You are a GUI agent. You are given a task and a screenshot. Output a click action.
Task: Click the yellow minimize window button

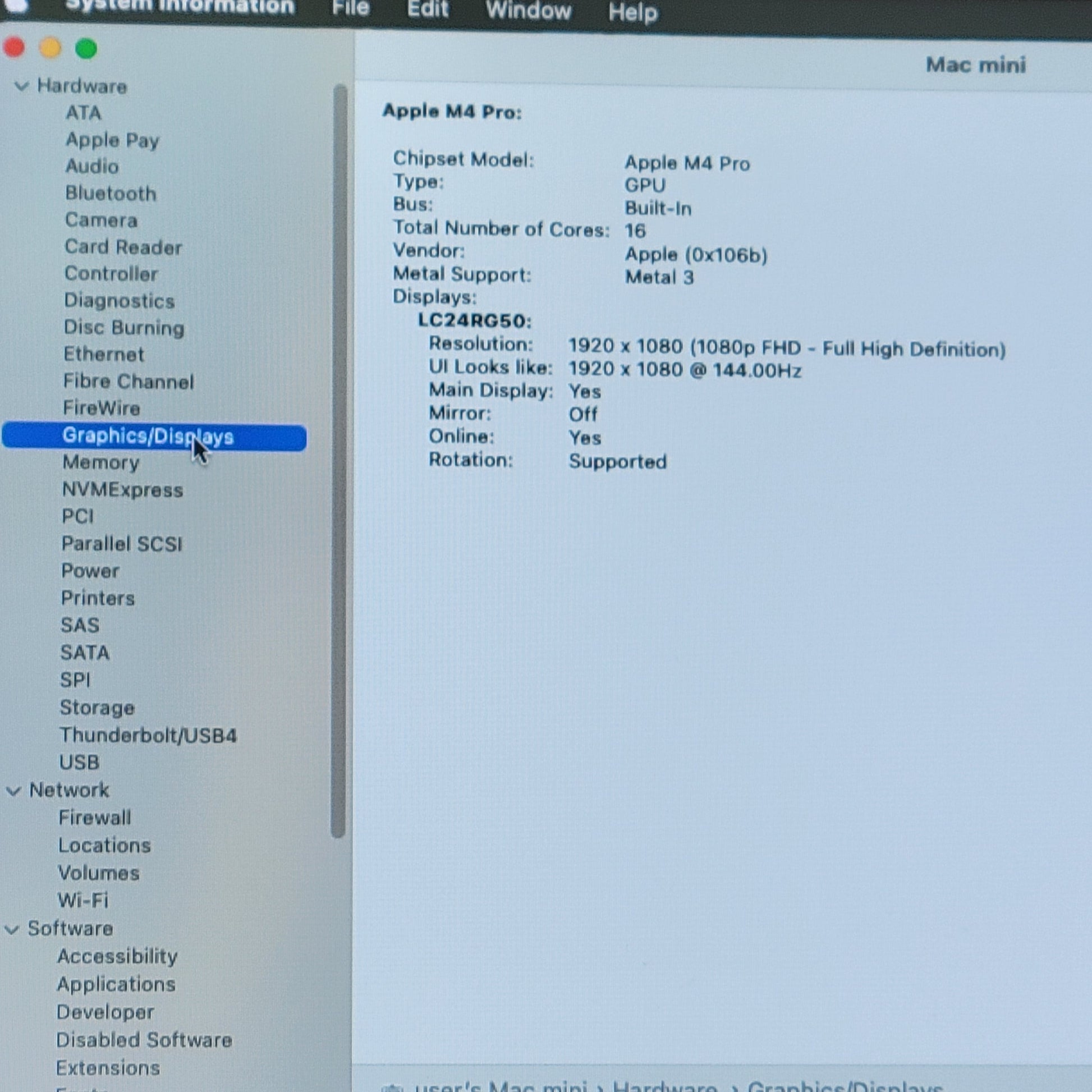(x=51, y=48)
